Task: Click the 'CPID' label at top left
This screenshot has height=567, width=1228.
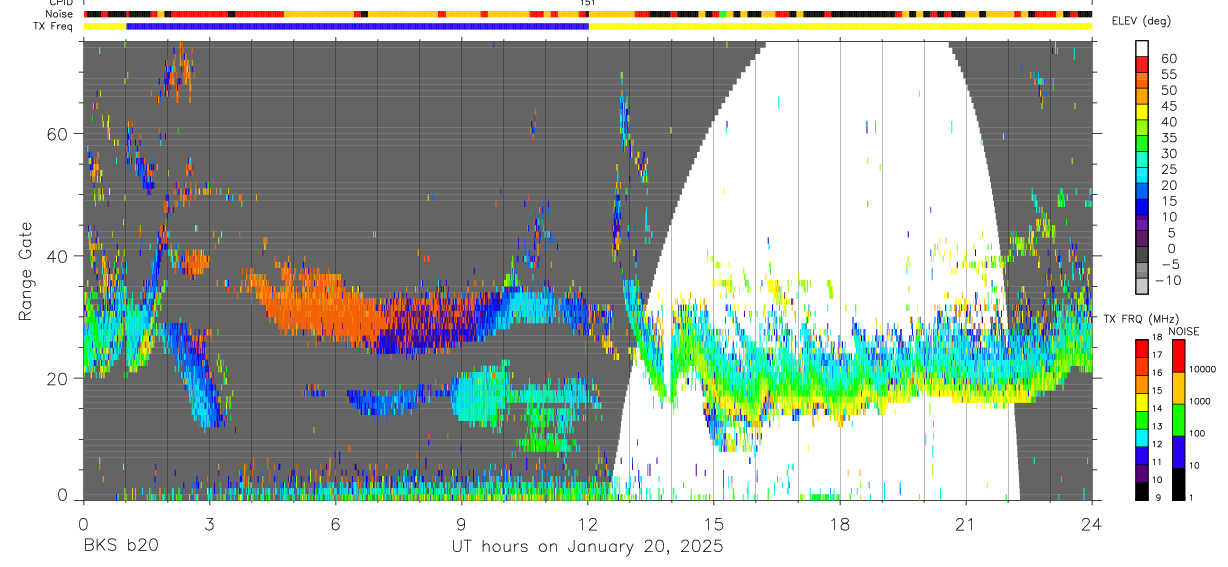Action: click(60, 3)
